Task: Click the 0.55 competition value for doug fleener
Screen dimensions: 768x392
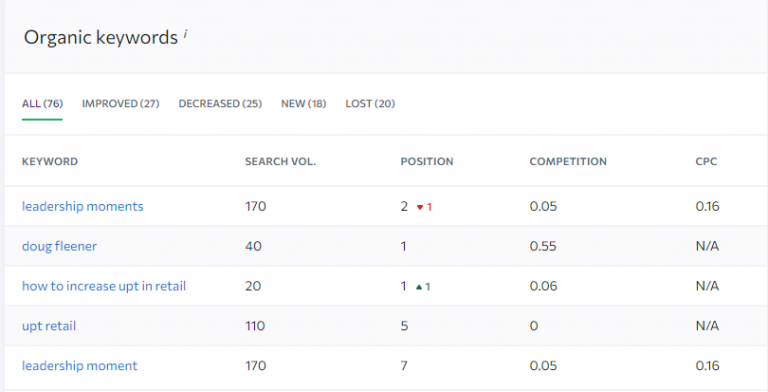Action: tap(543, 246)
